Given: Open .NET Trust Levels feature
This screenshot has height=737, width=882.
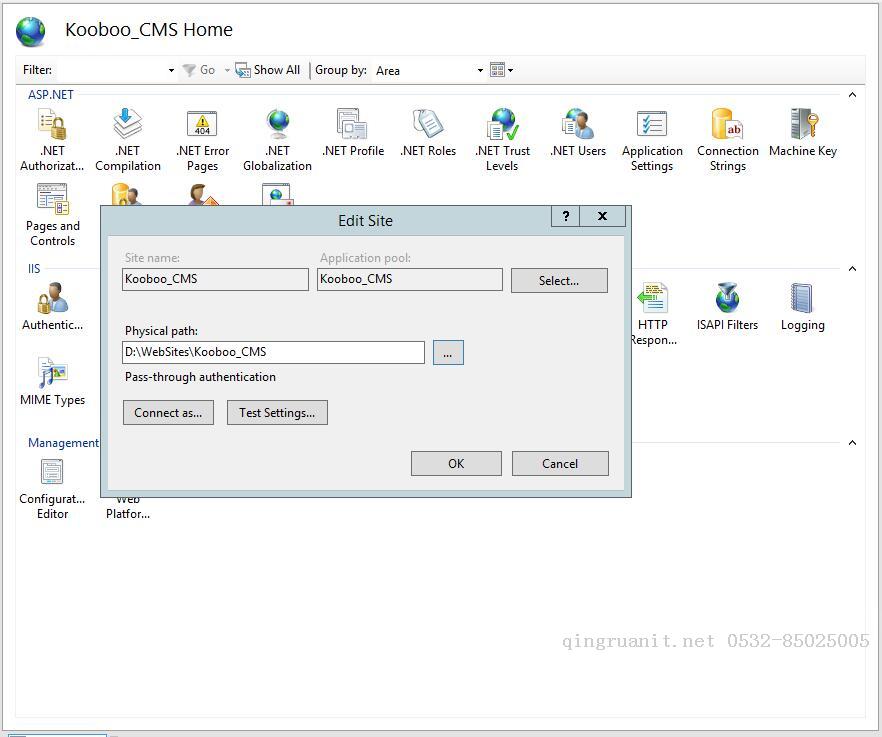Looking at the screenshot, I should click(502, 140).
